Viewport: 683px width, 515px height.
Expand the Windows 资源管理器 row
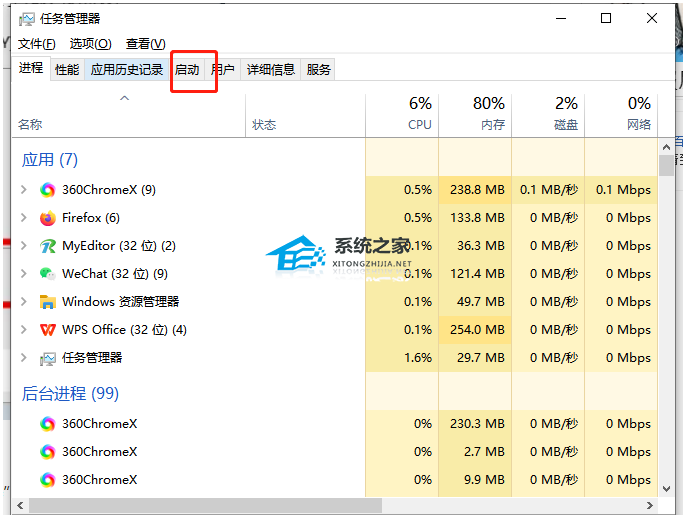(x=24, y=302)
